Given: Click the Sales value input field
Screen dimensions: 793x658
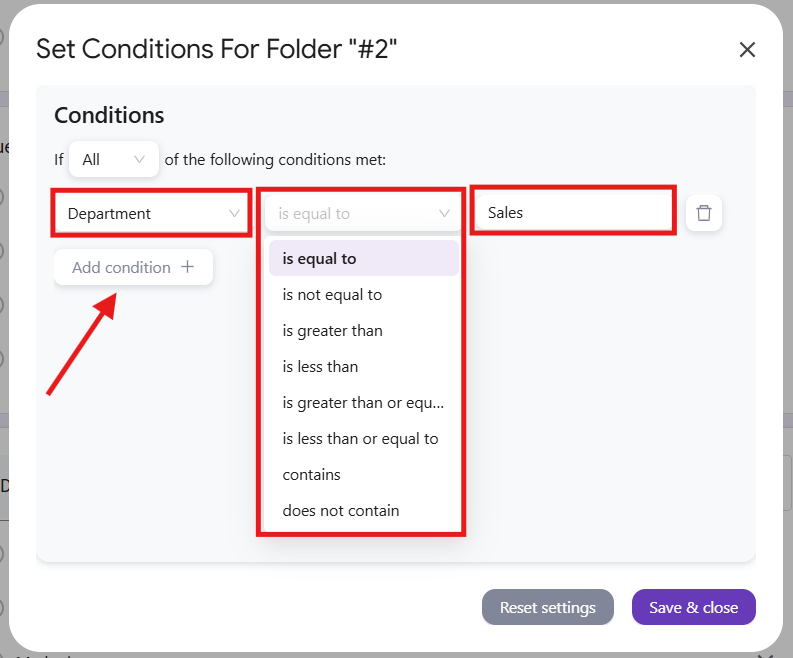Looking at the screenshot, I should point(573,213).
